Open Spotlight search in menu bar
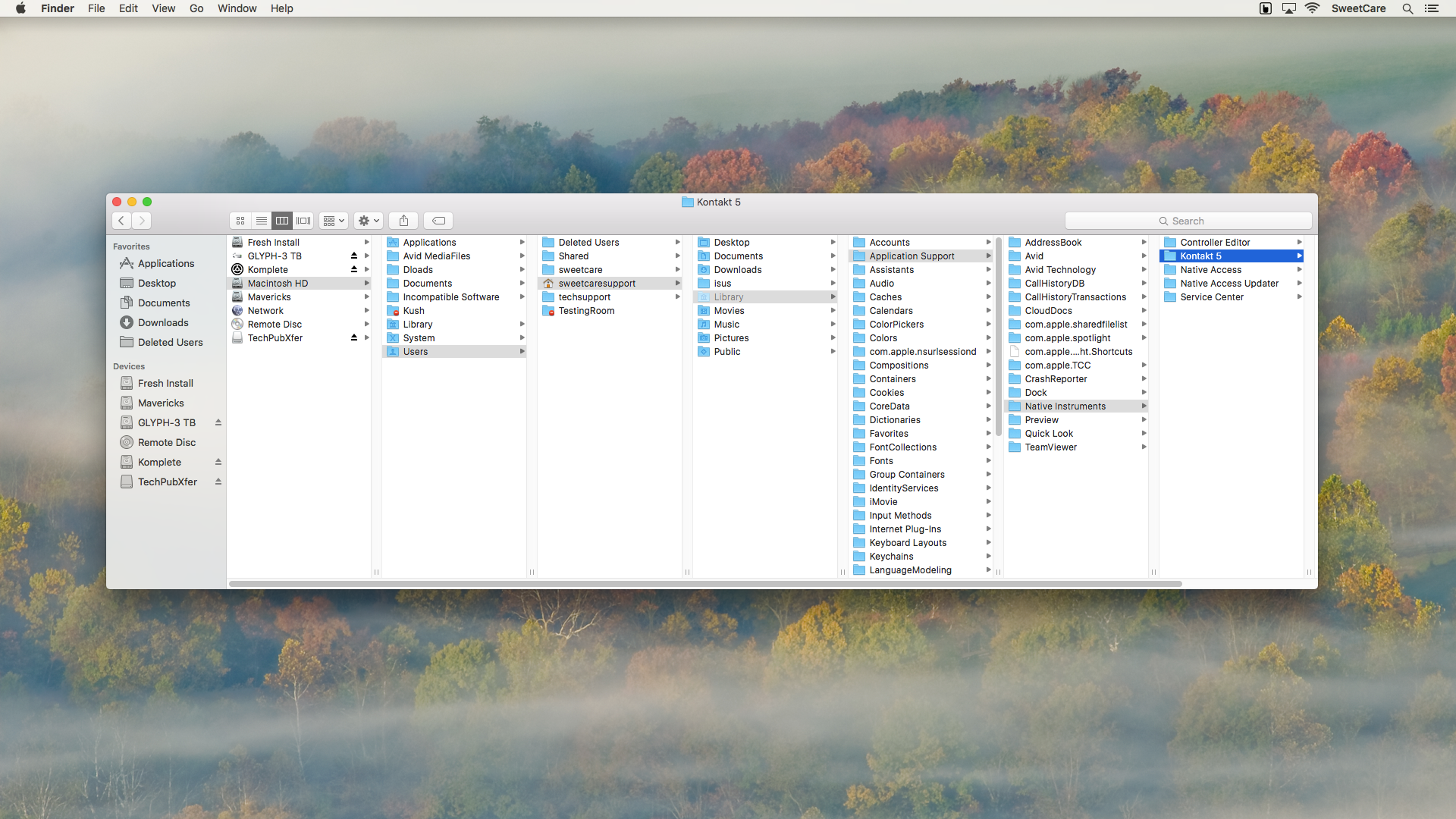 1407,8
